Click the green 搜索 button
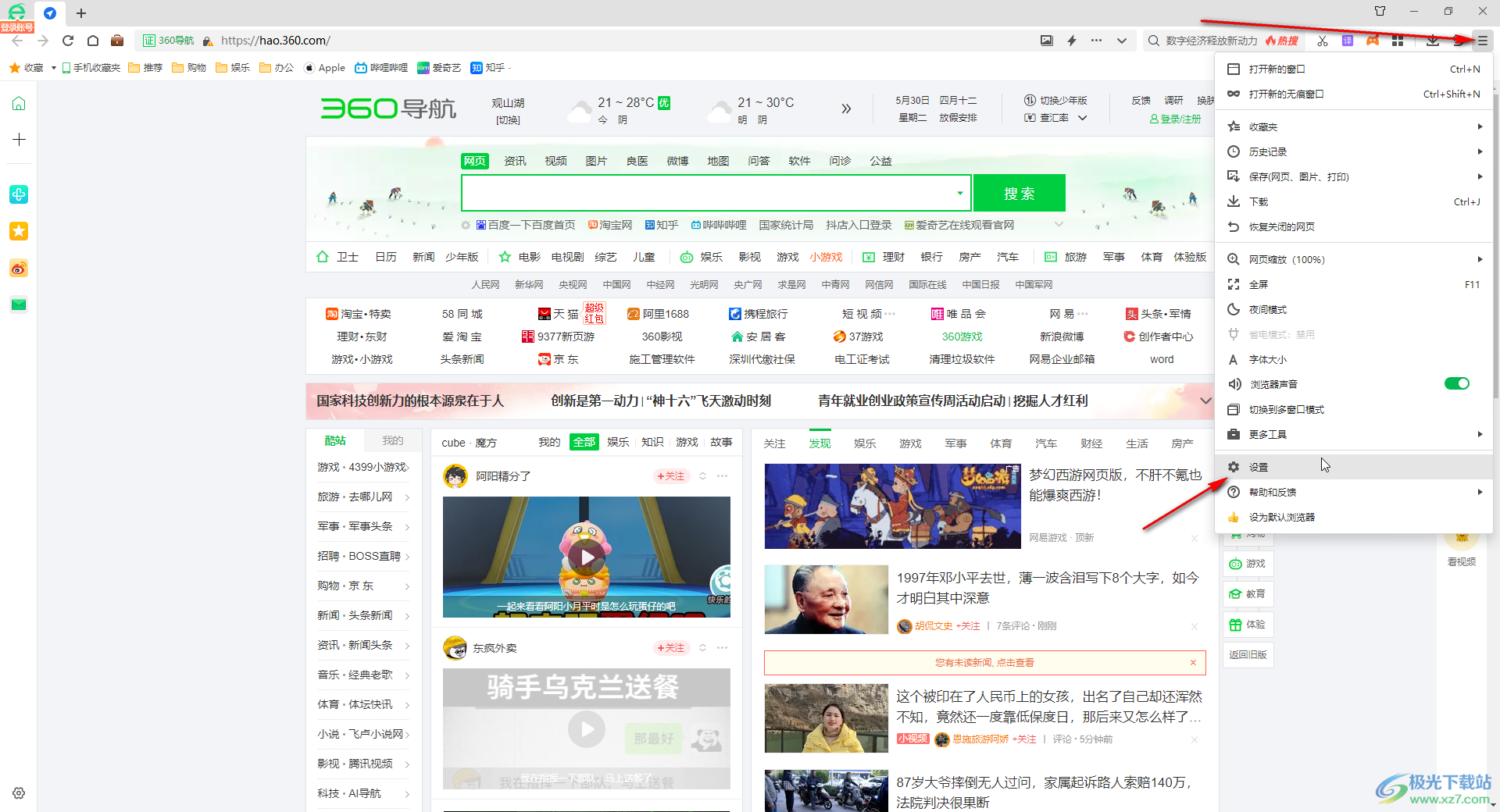Screen dimensions: 1500x812 click(1019, 193)
